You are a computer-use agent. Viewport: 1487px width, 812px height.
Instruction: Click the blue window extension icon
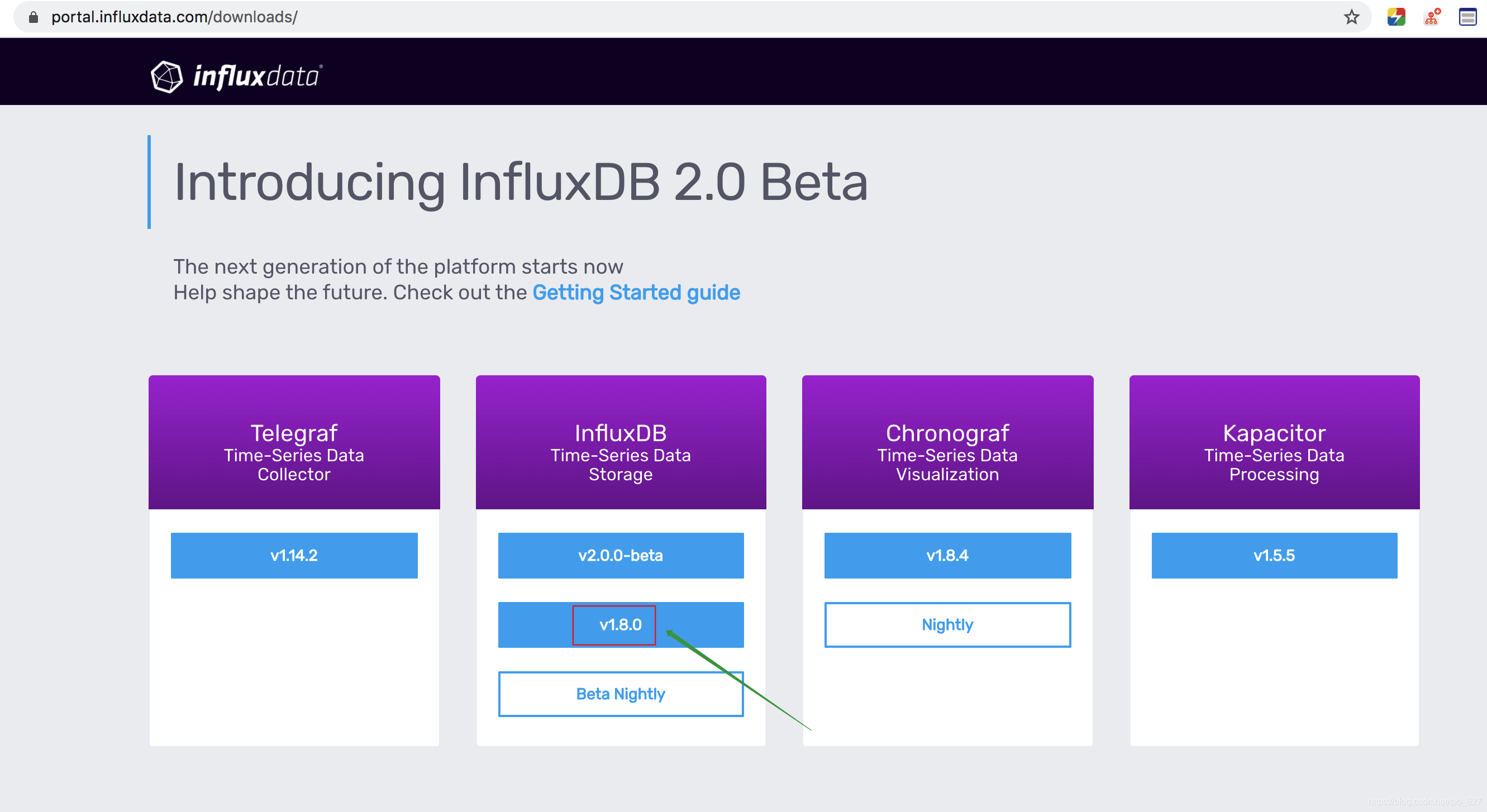pyautogui.click(x=1467, y=17)
